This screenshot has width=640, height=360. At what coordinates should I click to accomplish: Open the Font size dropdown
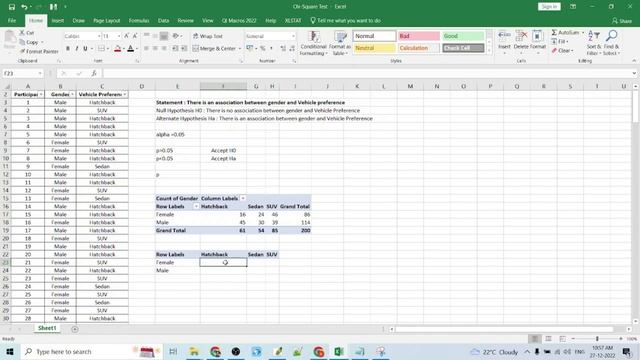(119, 36)
